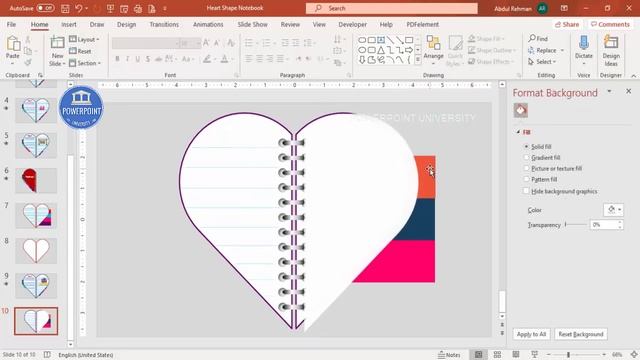Viewport: 640px width, 360px height.
Task: Open the View tab
Action: (319, 24)
